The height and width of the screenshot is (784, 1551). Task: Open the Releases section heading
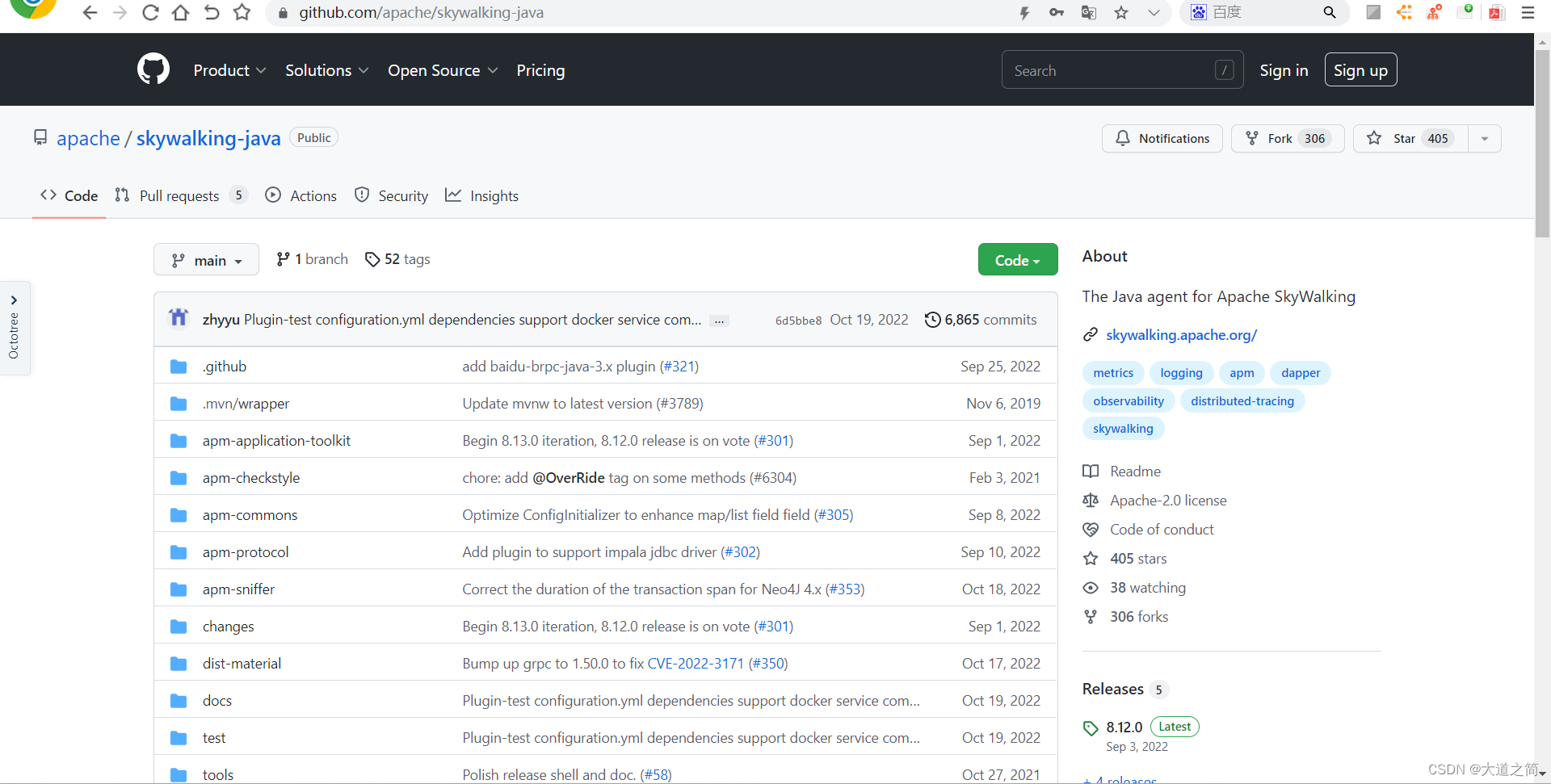point(1112,690)
